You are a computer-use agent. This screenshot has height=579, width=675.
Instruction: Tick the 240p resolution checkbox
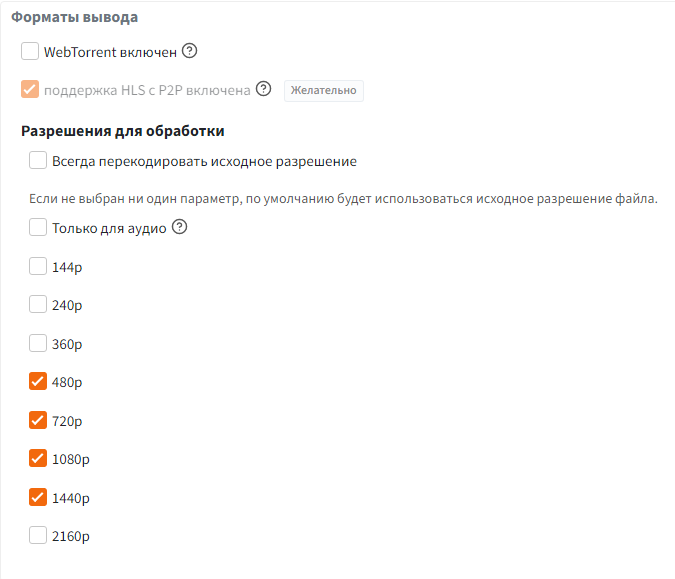pyautogui.click(x=38, y=304)
